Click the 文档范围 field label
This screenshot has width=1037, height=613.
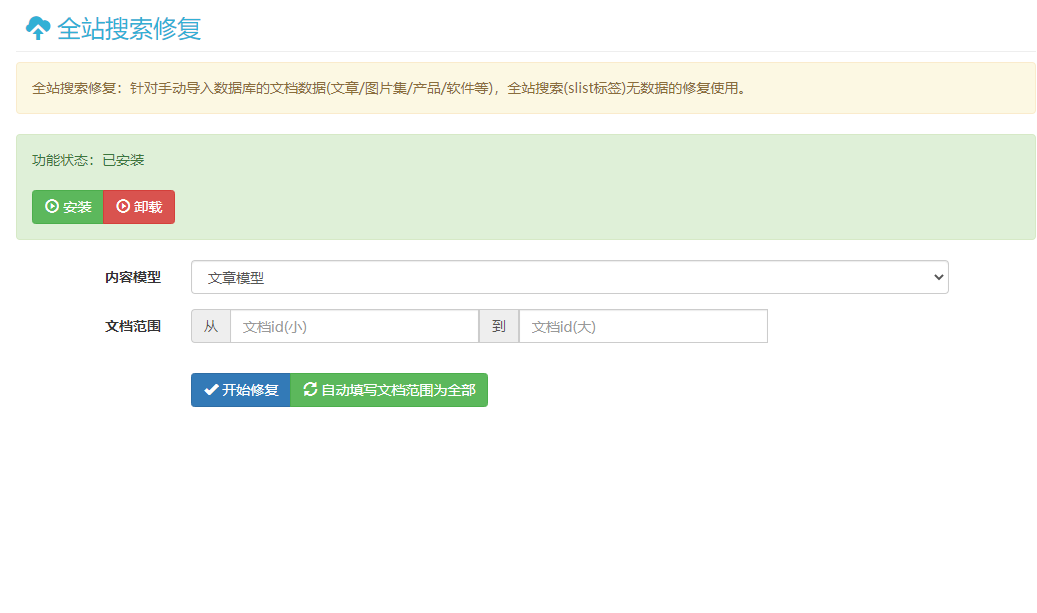point(133,326)
